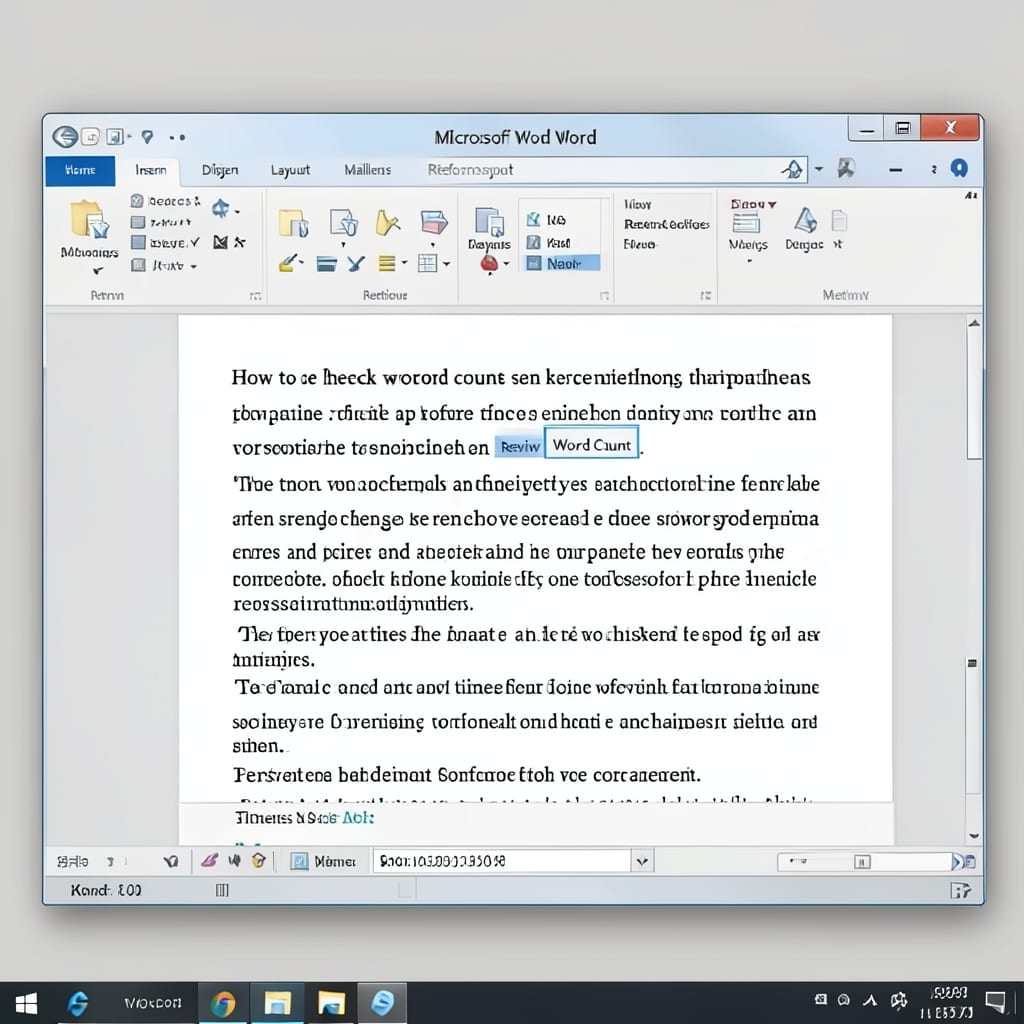Click the middle text button in ribbon's third group
Image resolution: width=1024 pixels, height=1024 pixels.
click(666, 224)
